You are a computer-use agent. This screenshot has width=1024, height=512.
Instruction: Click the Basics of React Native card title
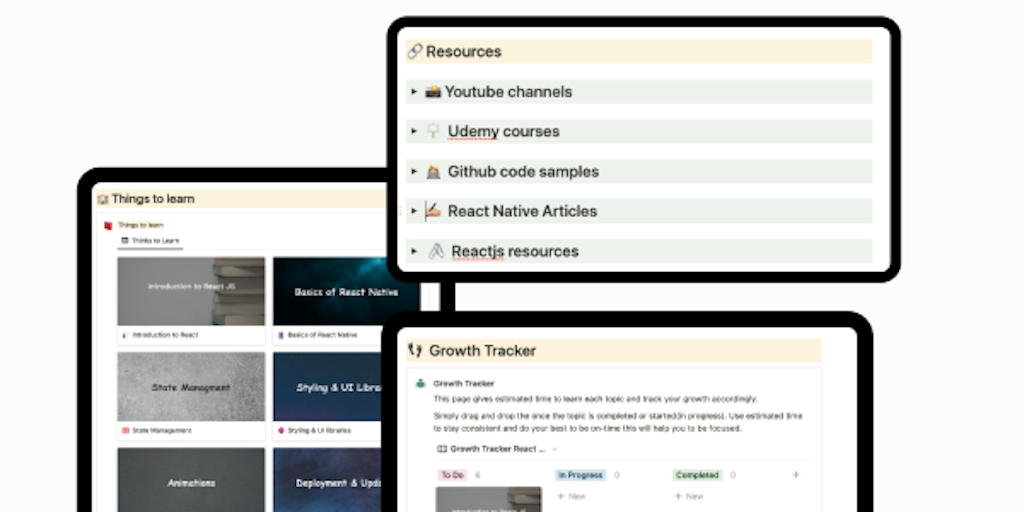[x=323, y=335]
